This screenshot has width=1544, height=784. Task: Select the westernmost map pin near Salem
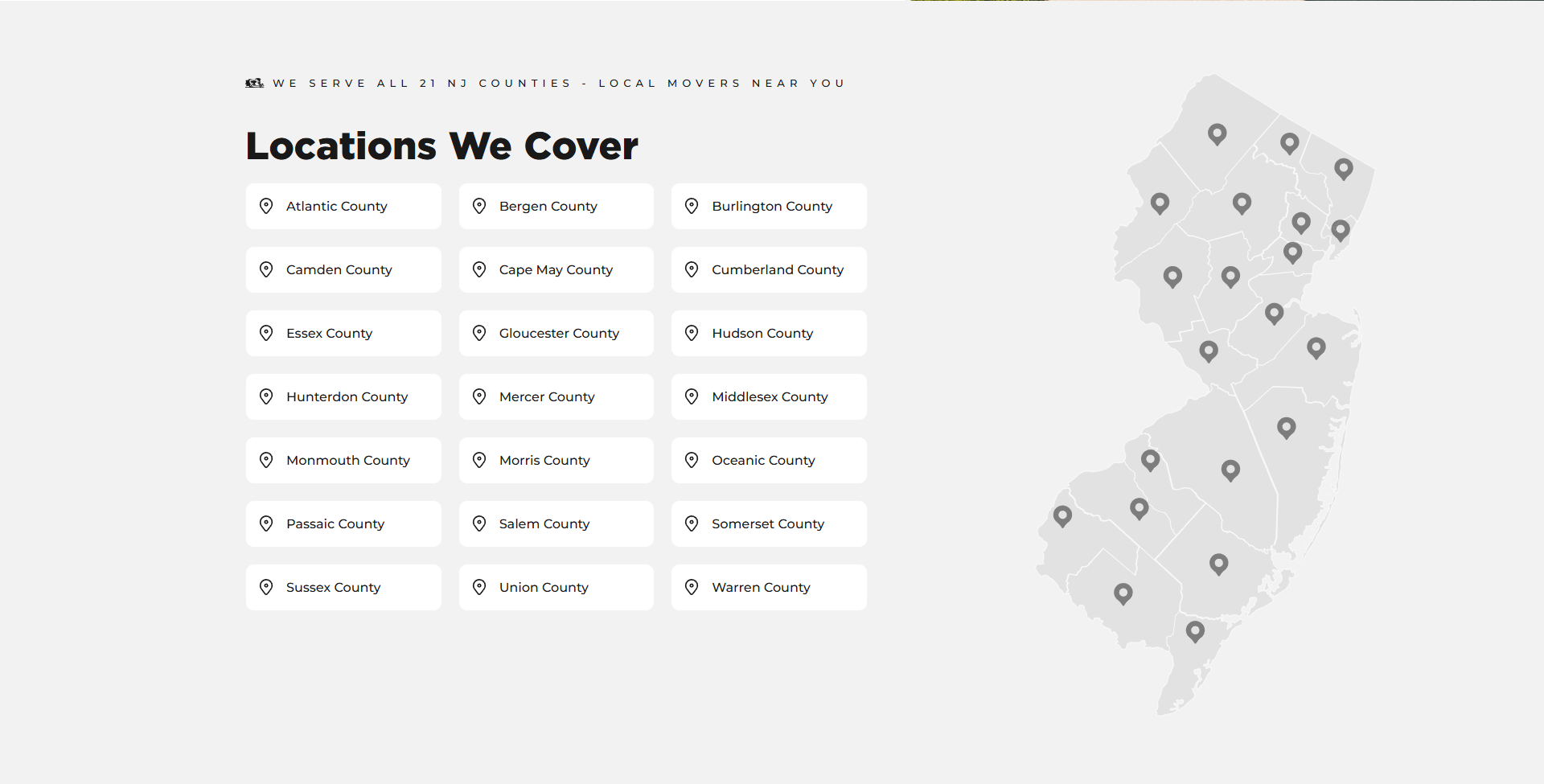(1062, 516)
